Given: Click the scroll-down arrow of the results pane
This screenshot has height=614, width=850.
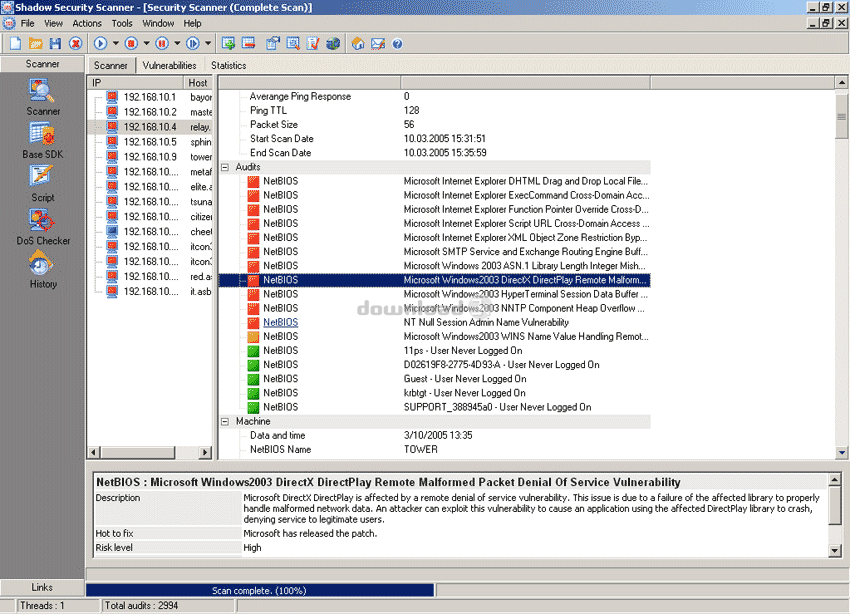Looking at the screenshot, I should 841,453.
